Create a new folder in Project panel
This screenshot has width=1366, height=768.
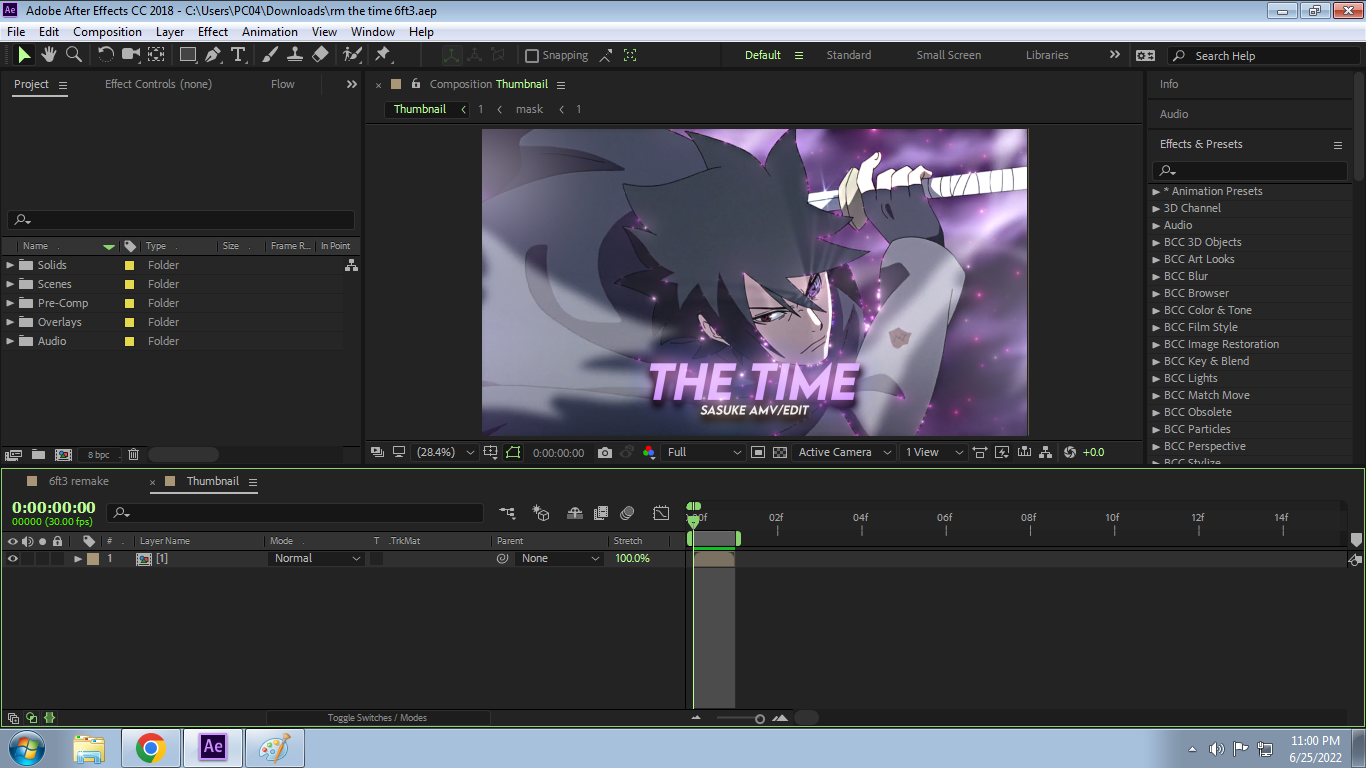pyautogui.click(x=38, y=454)
